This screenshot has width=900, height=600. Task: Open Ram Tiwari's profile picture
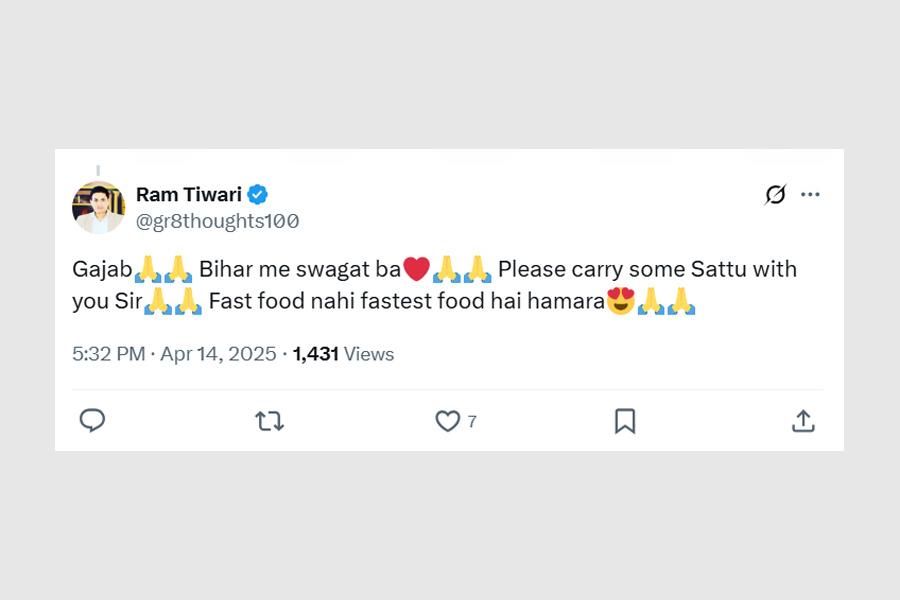pyautogui.click(x=98, y=207)
